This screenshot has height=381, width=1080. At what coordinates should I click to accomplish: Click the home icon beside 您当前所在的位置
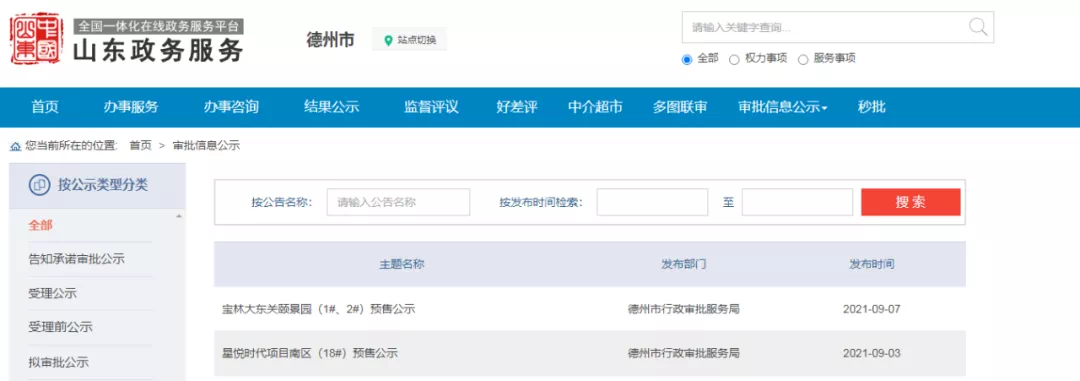tap(15, 146)
